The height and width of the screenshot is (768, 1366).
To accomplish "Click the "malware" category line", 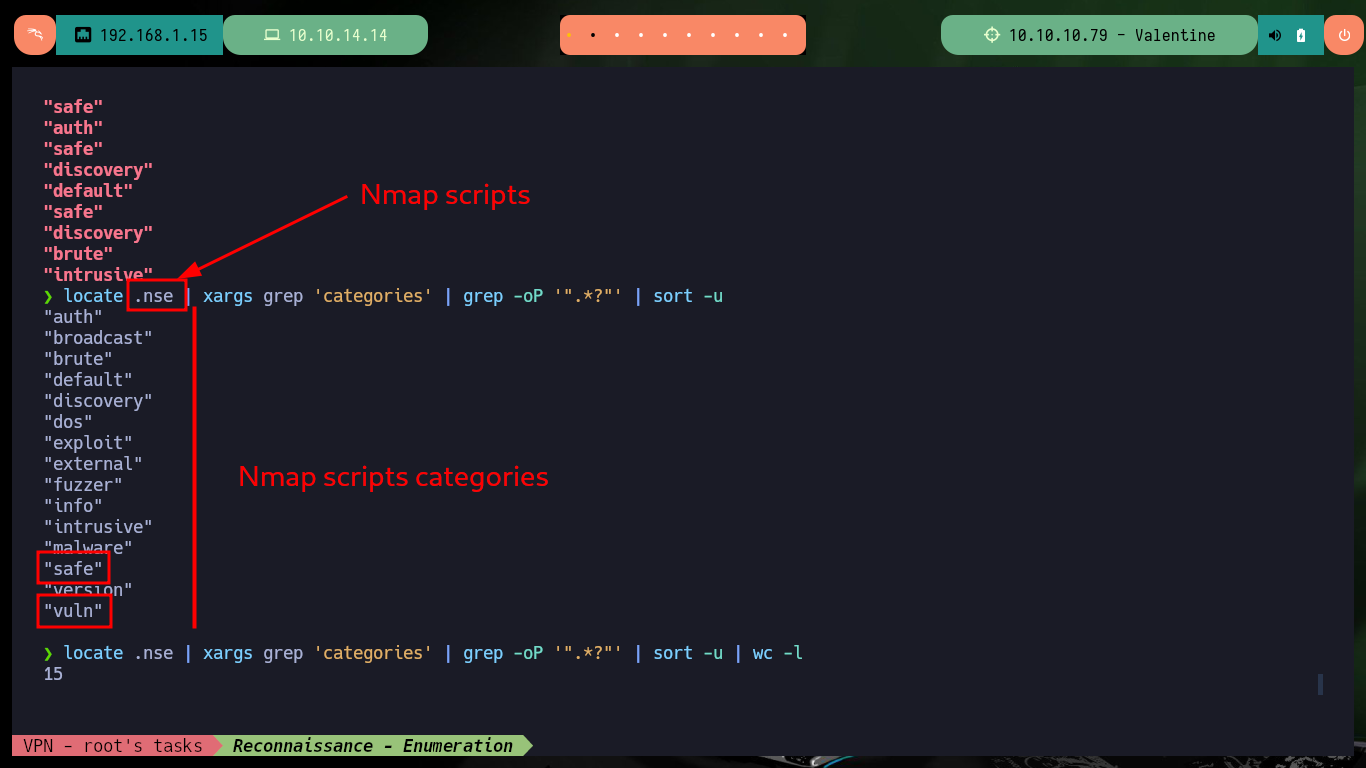I will click(x=88, y=547).
